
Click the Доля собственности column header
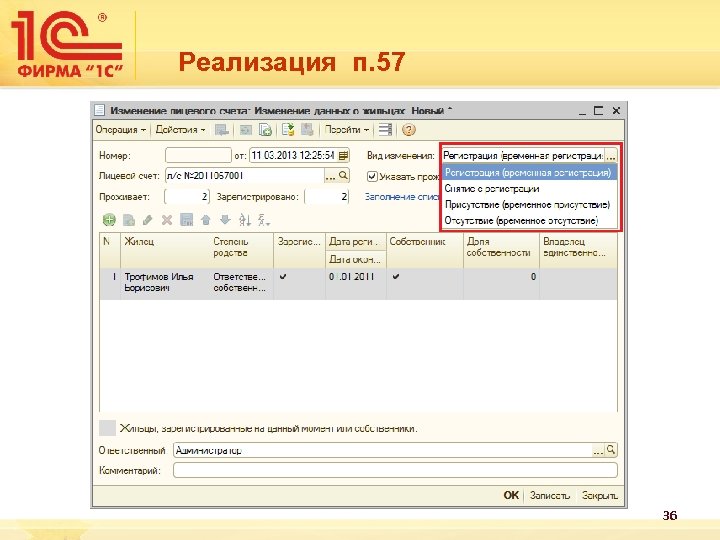click(x=501, y=250)
